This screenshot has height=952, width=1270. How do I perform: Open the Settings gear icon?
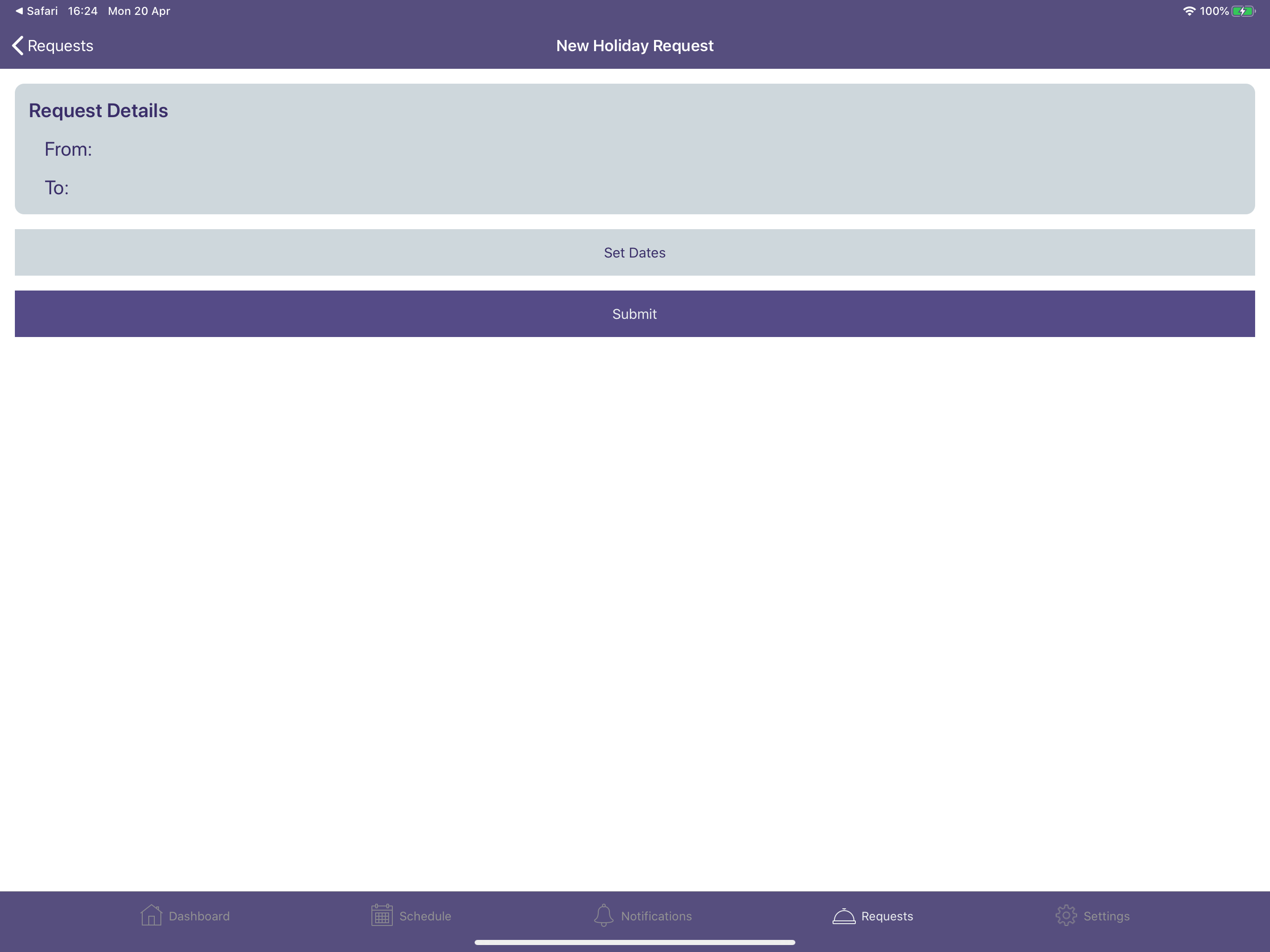point(1066,915)
